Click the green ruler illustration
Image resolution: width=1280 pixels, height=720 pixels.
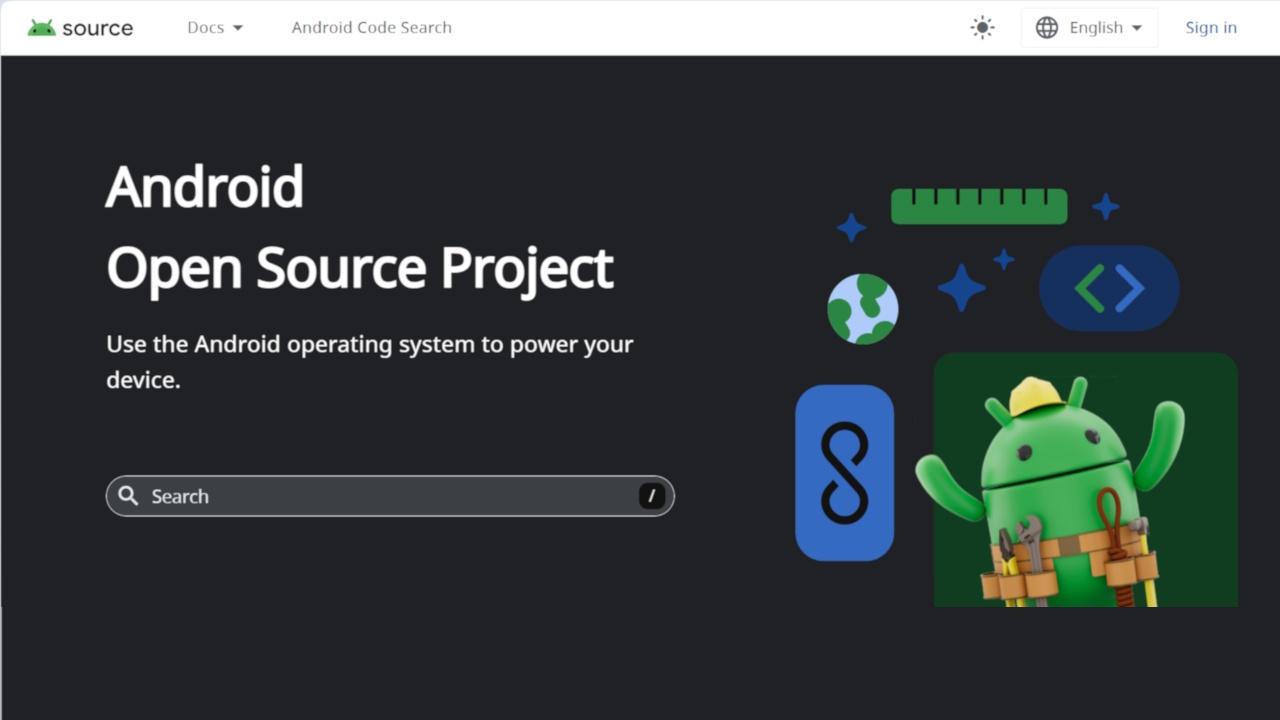click(979, 206)
